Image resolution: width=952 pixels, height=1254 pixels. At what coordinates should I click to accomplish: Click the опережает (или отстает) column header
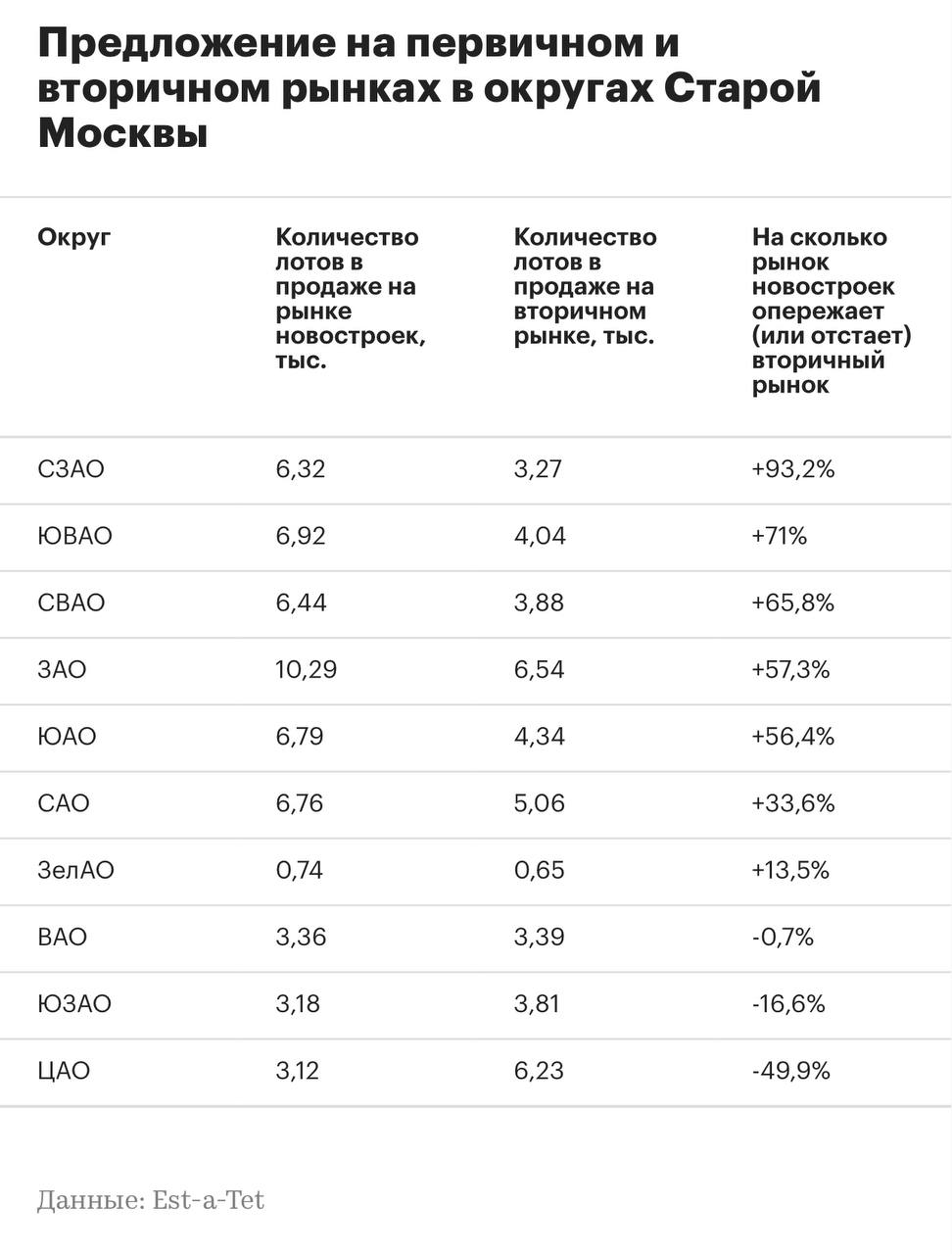click(832, 311)
